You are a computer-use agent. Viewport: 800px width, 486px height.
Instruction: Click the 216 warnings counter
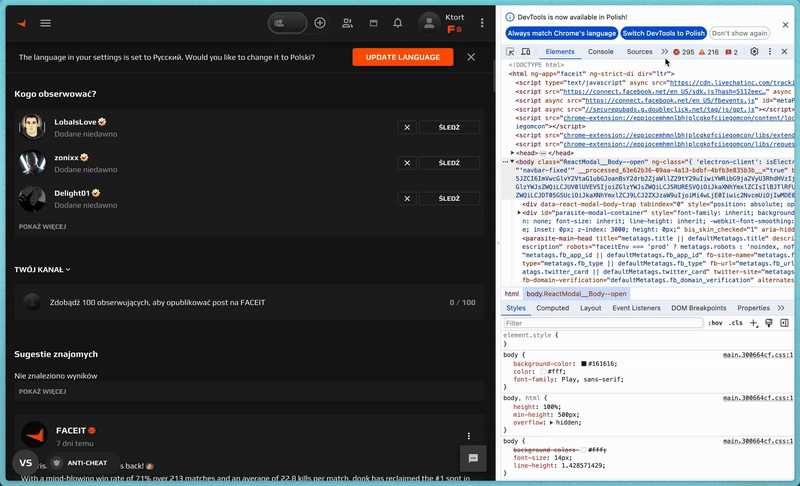point(709,52)
